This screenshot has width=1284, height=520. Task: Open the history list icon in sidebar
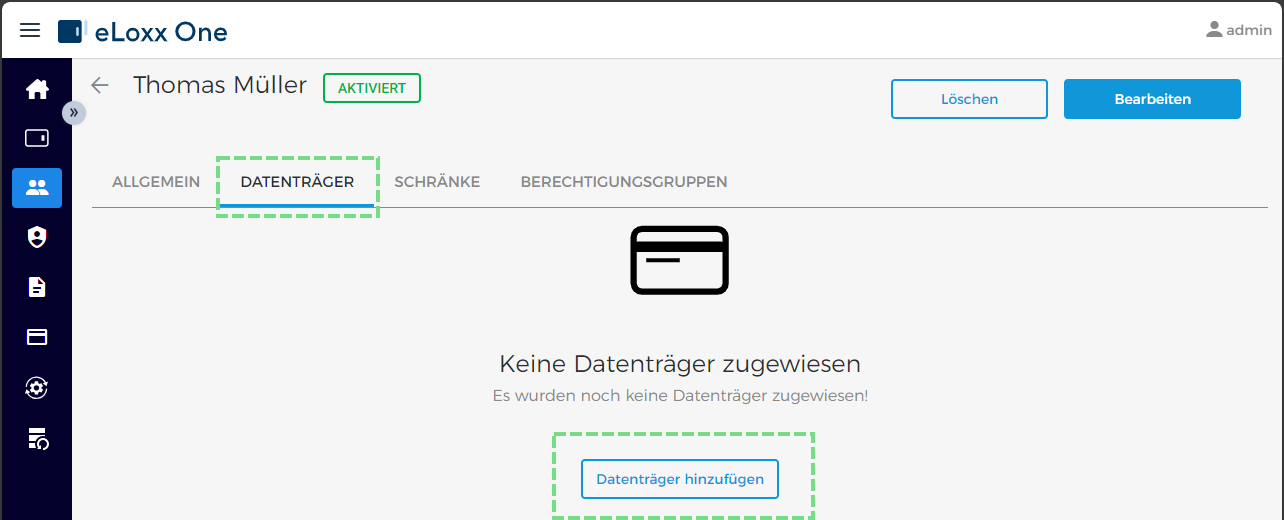tap(37, 438)
